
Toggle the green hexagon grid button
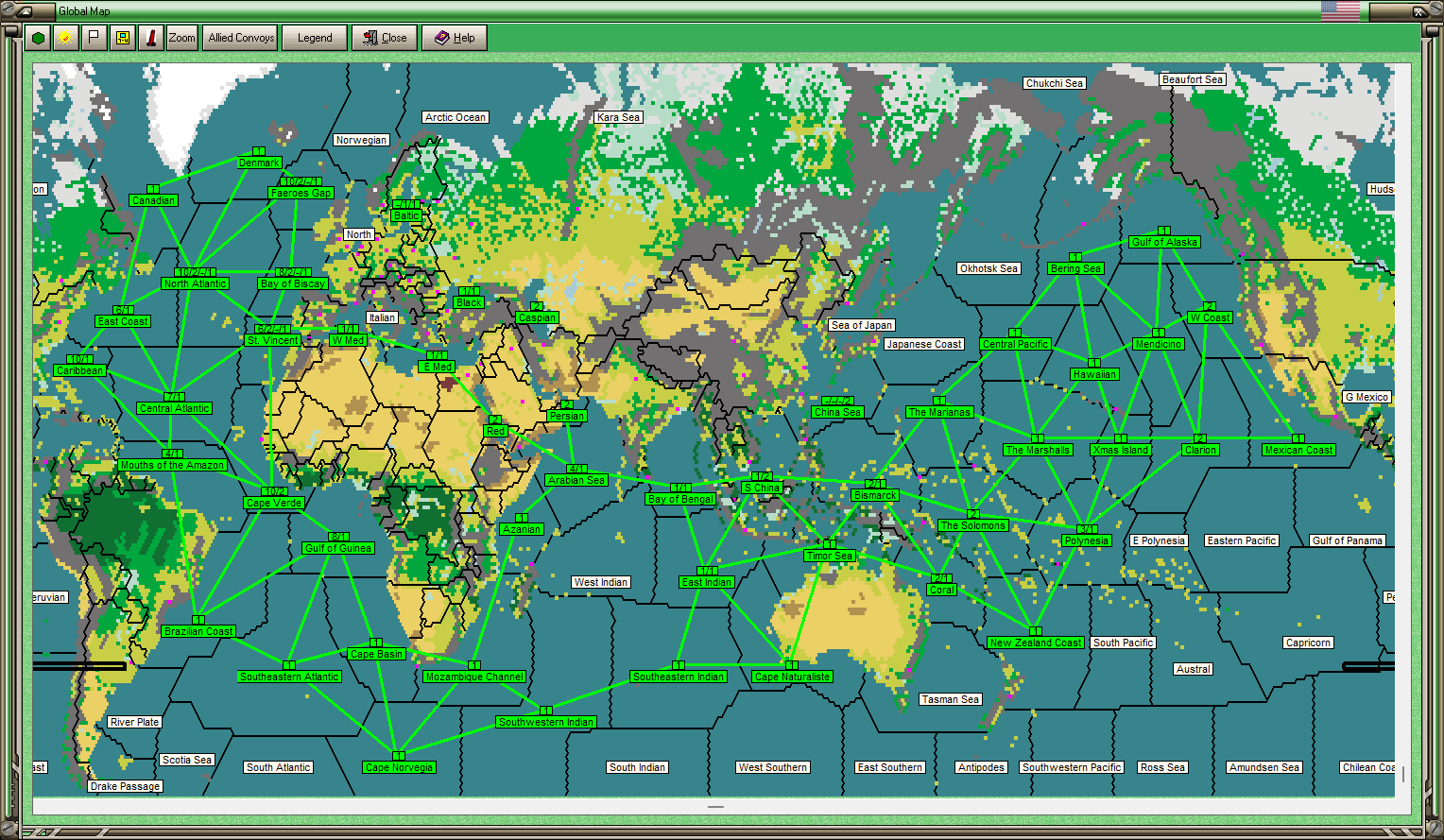point(38,38)
